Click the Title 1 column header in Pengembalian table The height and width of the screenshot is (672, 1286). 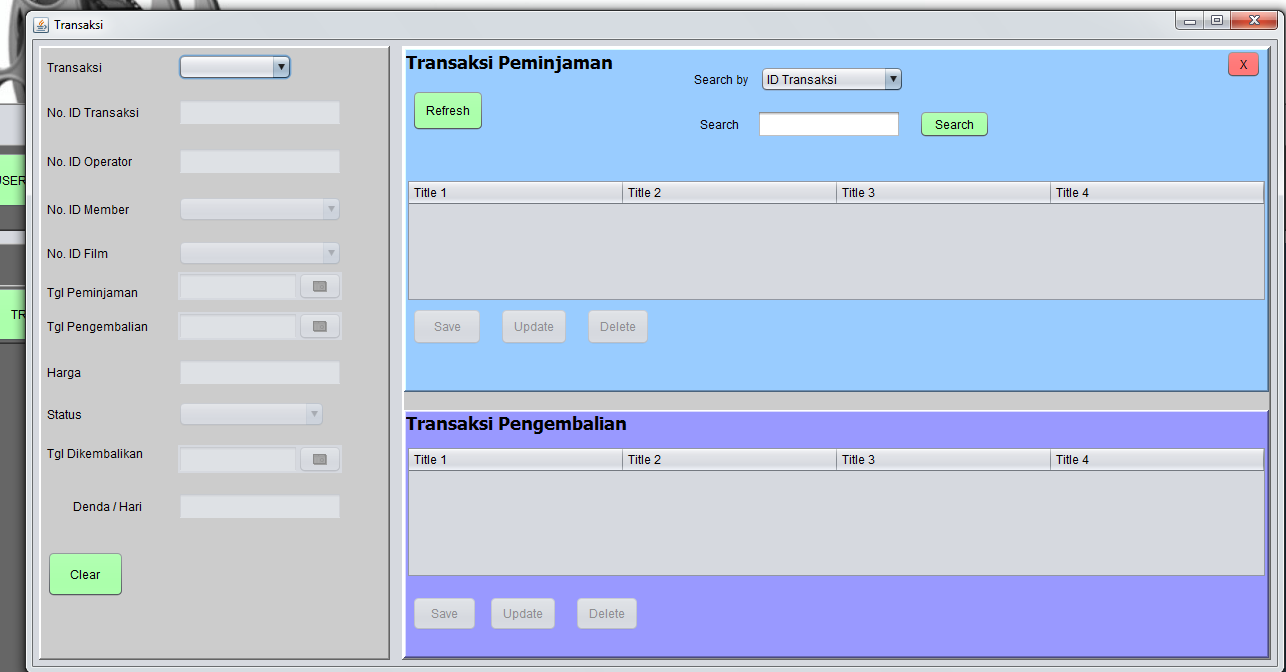pos(514,459)
